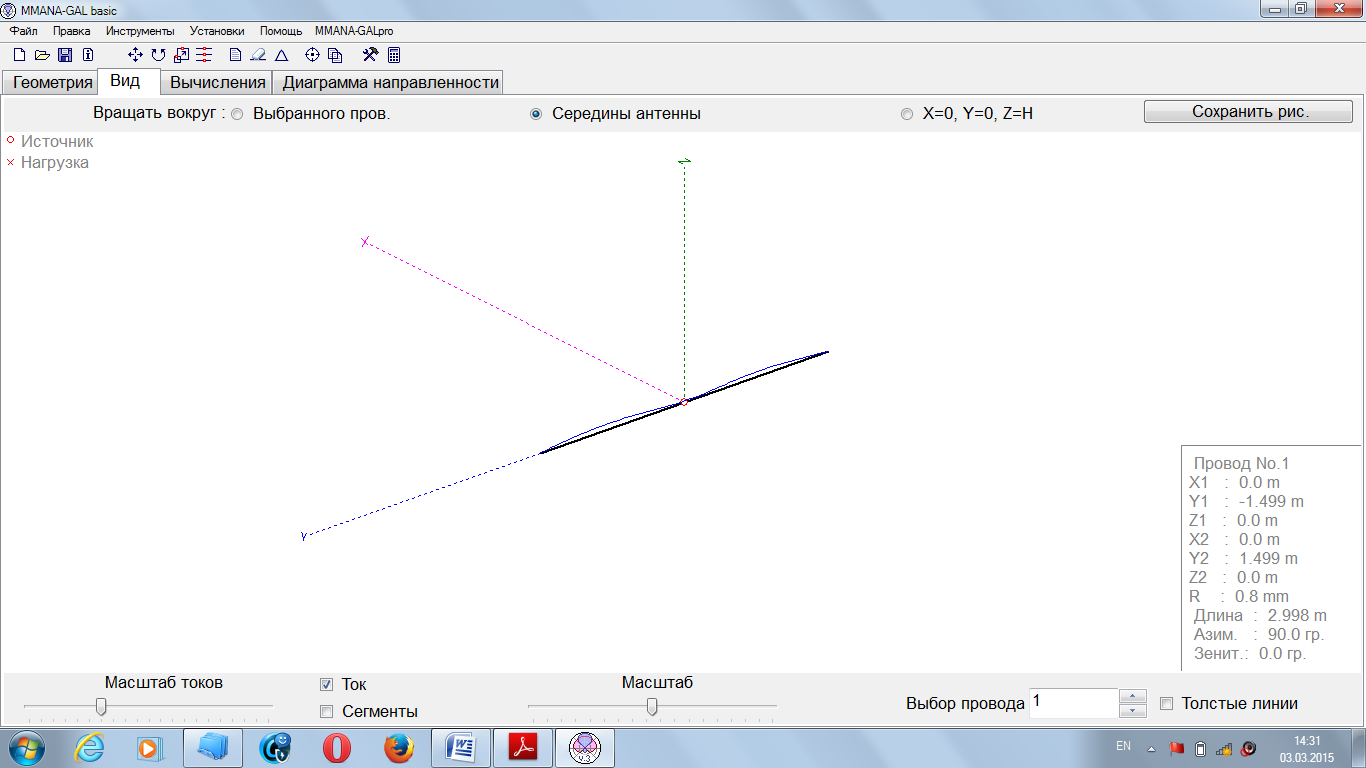The width and height of the screenshot is (1366, 768).
Task: Open the MMANA-GALpro menu
Action: pyautogui.click(x=354, y=31)
